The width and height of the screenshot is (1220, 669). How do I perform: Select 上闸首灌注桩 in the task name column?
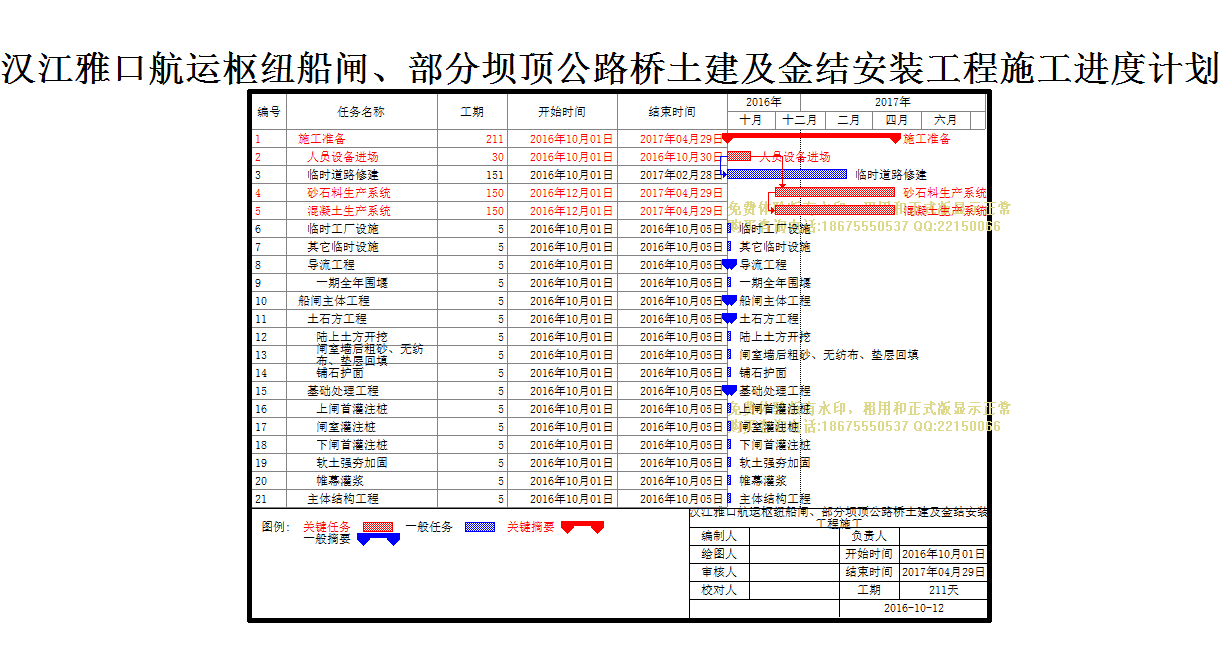pyautogui.click(x=352, y=409)
